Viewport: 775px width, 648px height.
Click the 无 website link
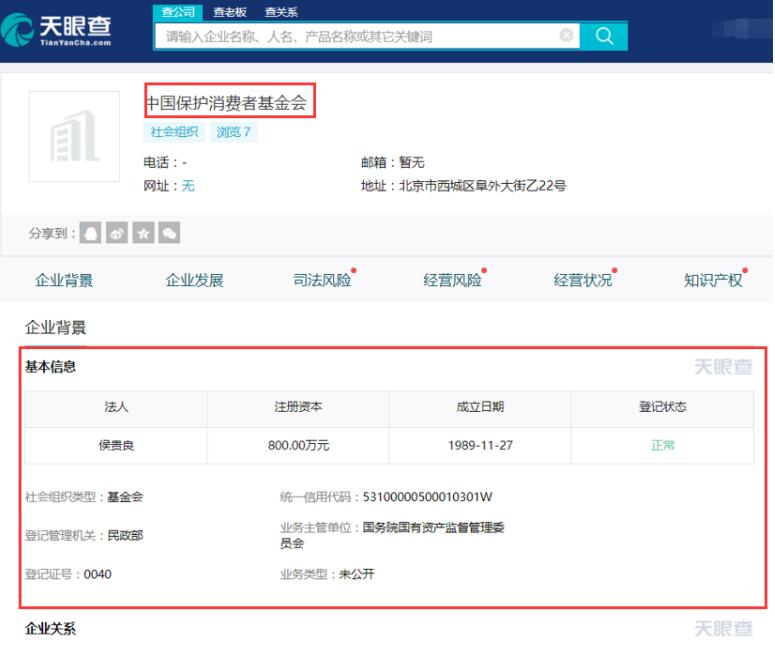(x=188, y=186)
